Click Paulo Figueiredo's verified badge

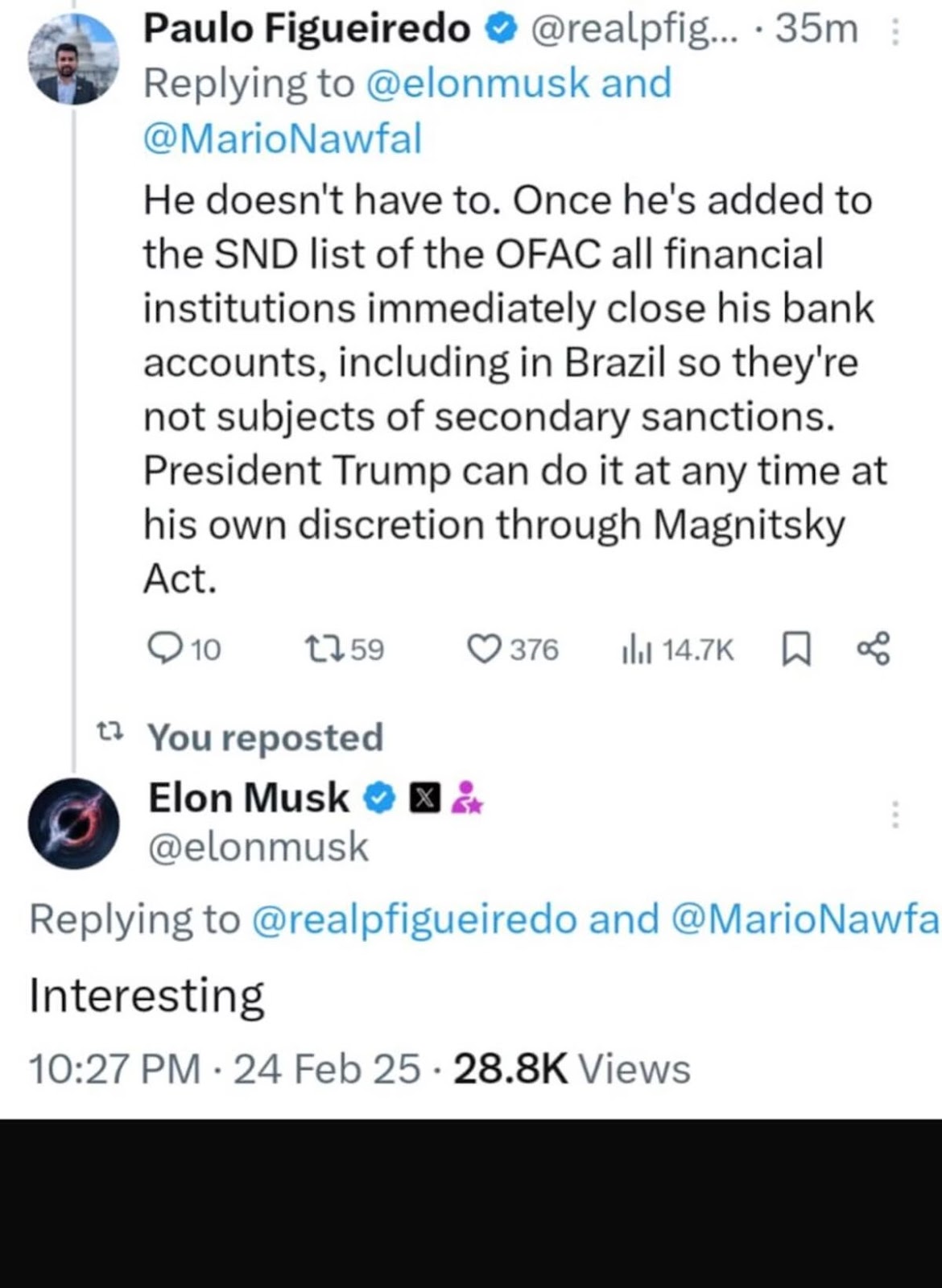point(498,30)
